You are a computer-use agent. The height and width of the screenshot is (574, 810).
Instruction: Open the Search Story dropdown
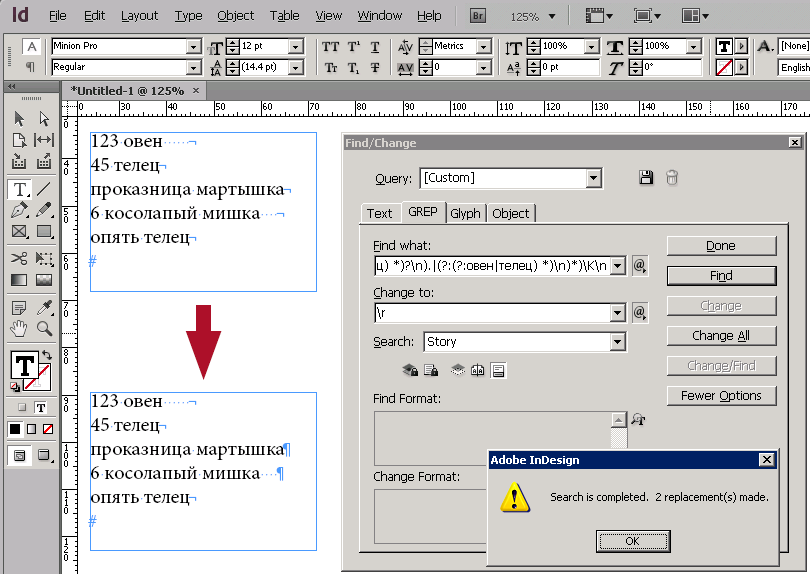tap(617, 342)
